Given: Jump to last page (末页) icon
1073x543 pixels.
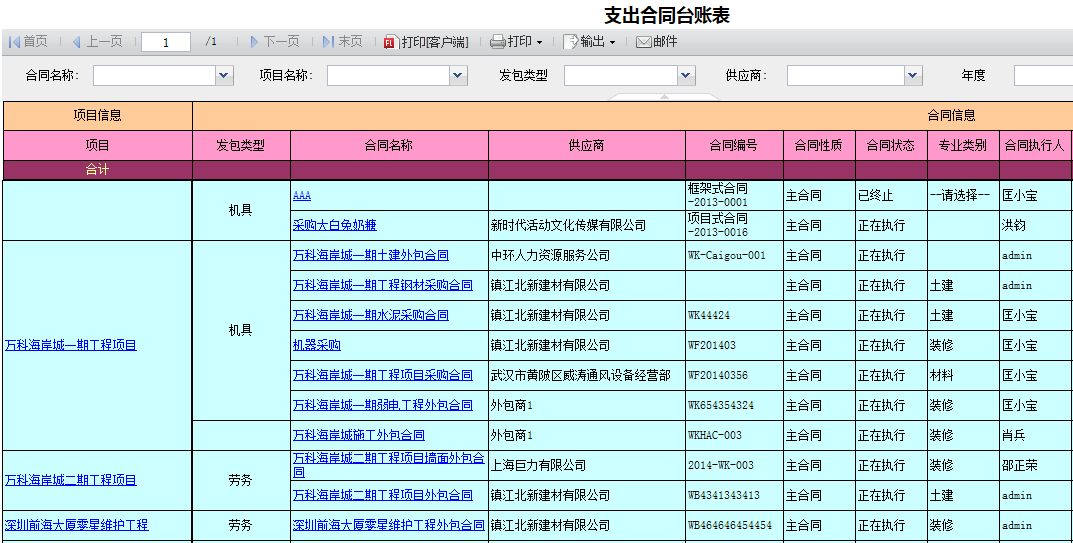Looking at the screenshot, I should click(x=328, y=42).
